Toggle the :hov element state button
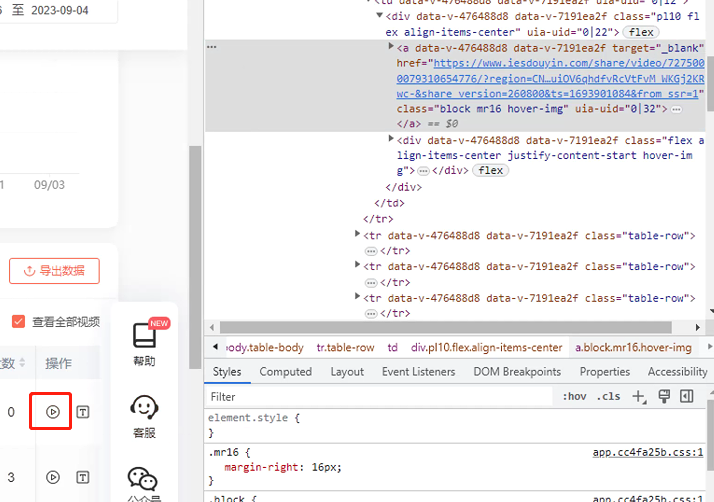The image size is (714, 502). pyautogui.click(x=574, y=397)
